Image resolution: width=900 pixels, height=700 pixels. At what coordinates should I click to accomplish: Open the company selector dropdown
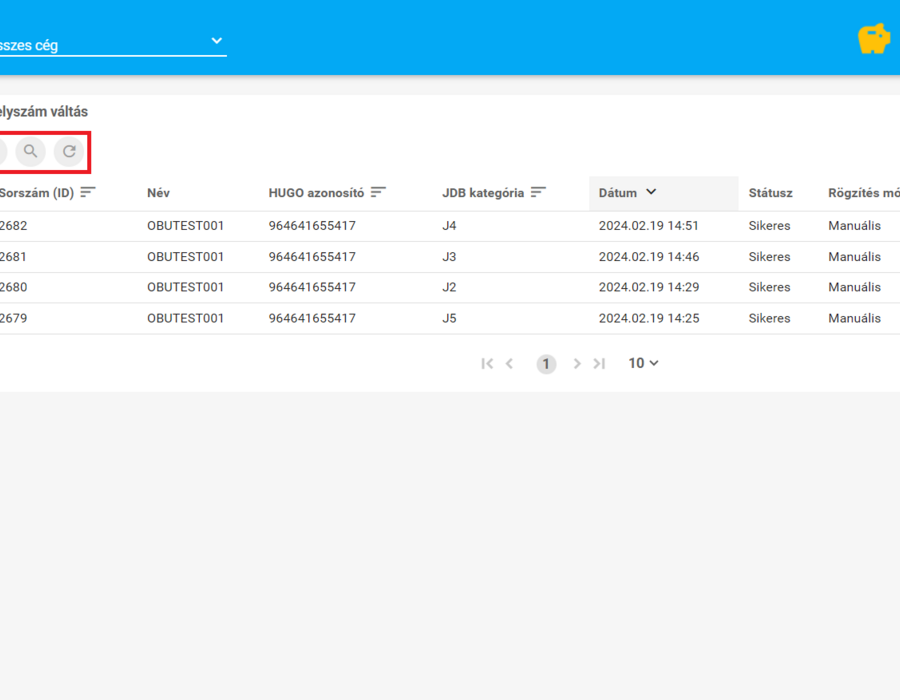pyautogui.click(x=113, y=44)
